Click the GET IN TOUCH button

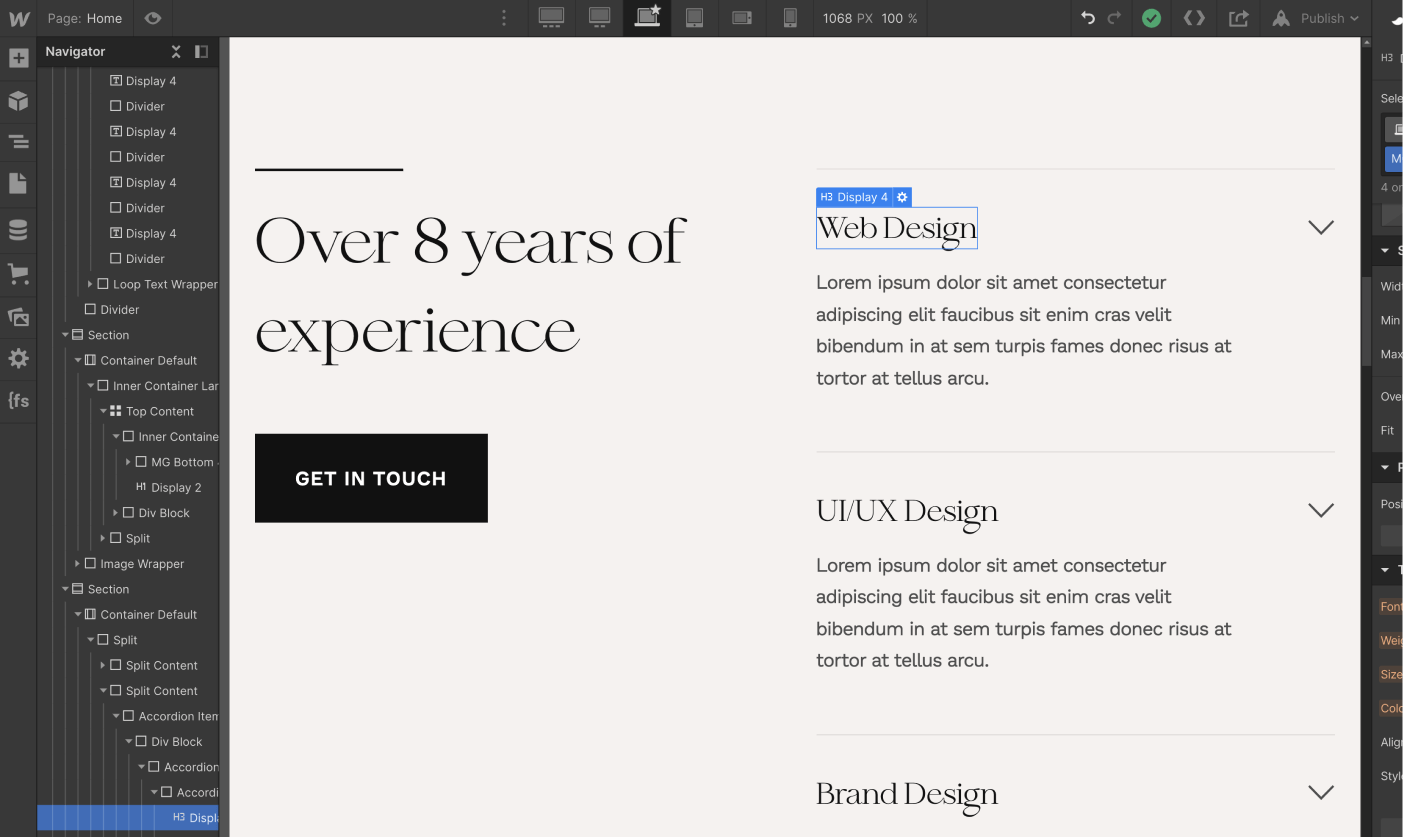point(371,478)
